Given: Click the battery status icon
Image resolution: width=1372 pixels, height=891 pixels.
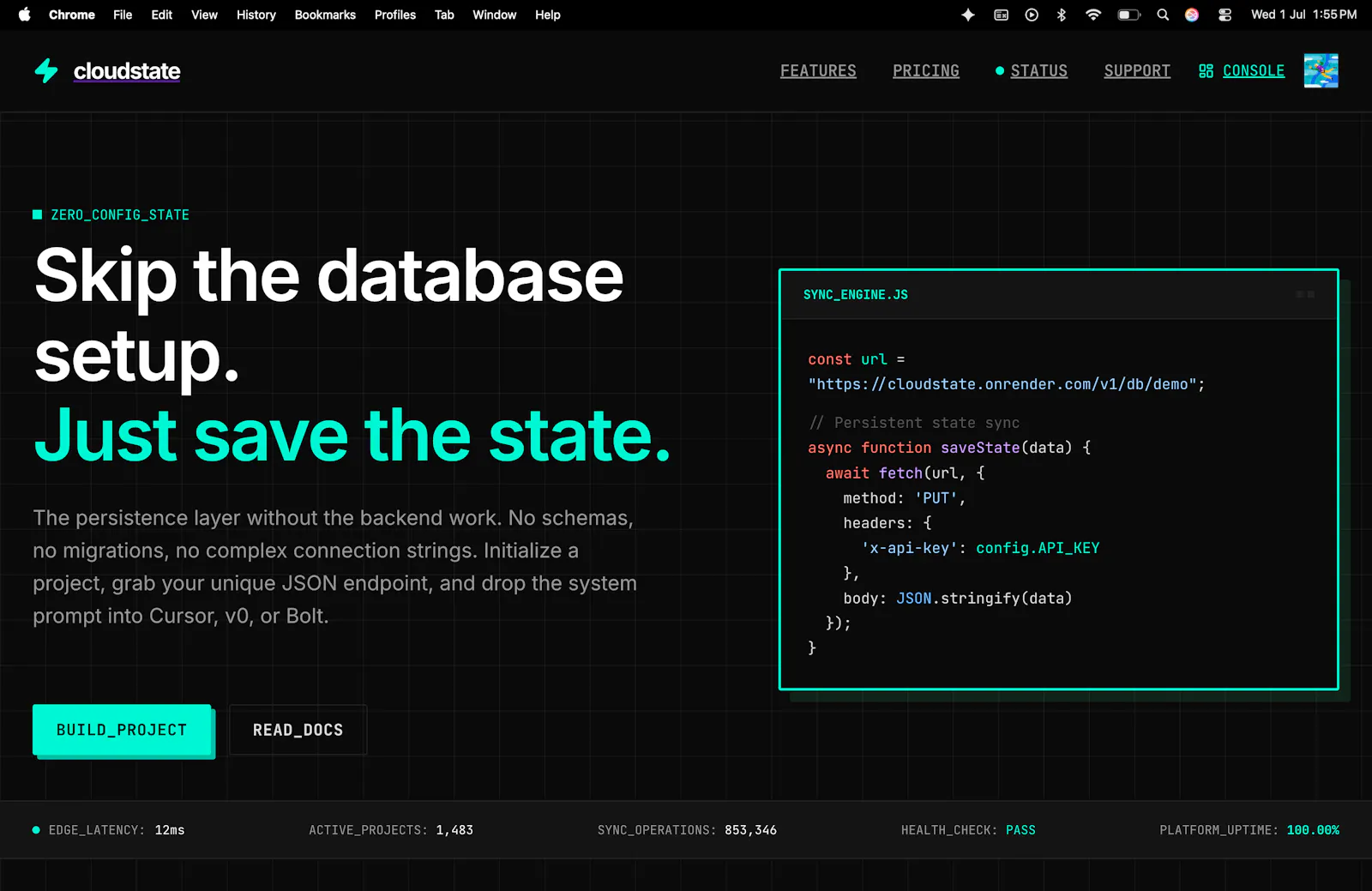Looking at the screenshot, I should (1128, 15).
